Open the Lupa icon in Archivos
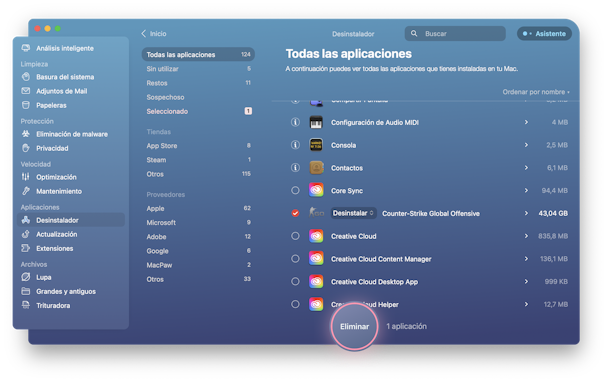 pos(26,277)
